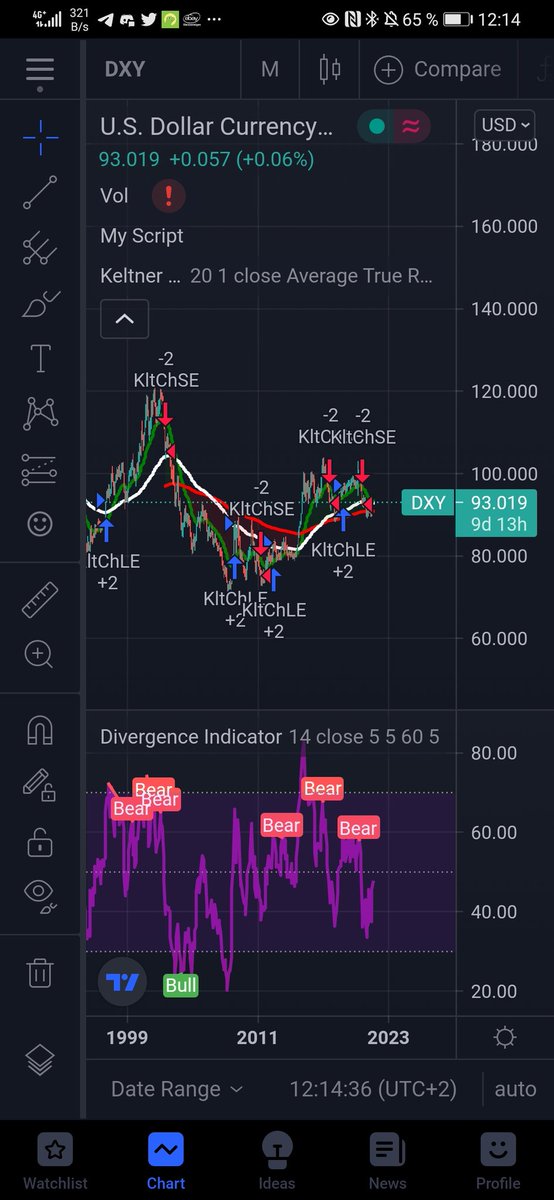Image resolution: width=554 pixels, height=1200 pixels.
Task: Click the Vol indicator error icon
Action: pyautogui.click(x=169, y=195)
